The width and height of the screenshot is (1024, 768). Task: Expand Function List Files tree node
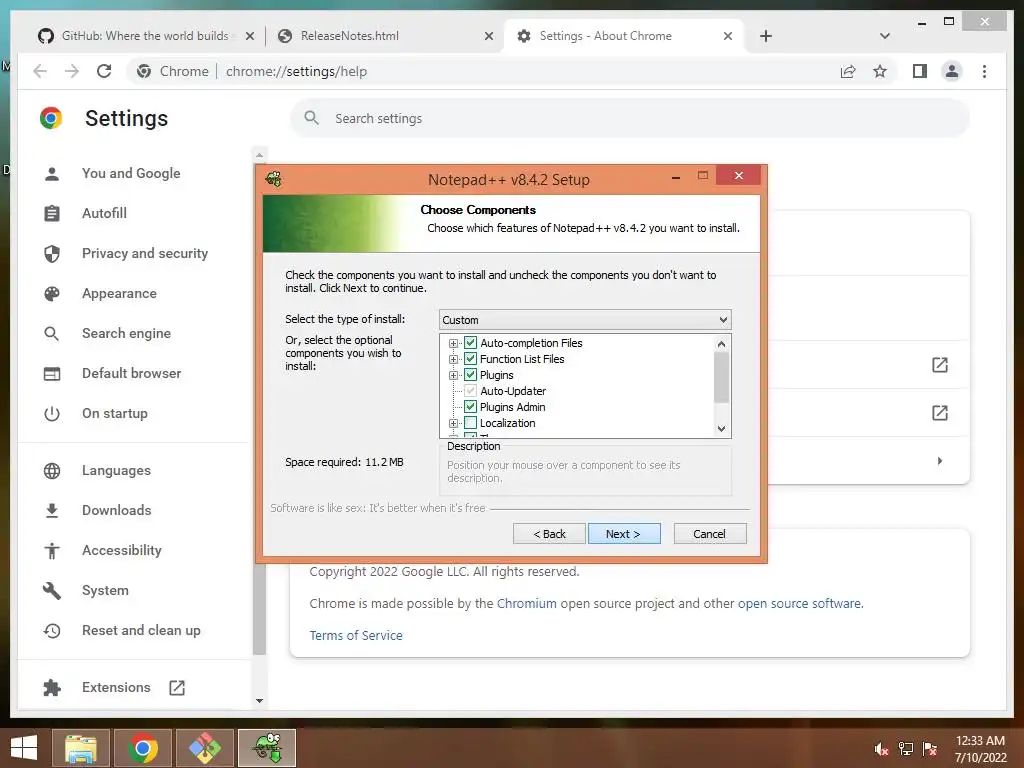pos(453,359)
